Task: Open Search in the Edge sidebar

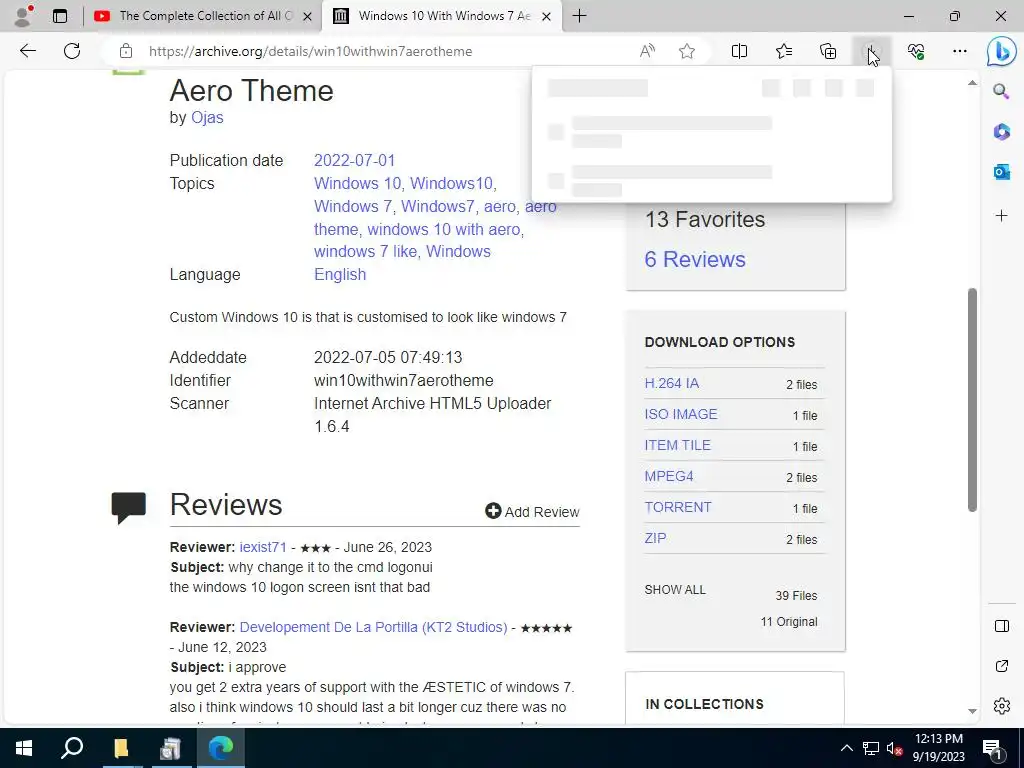Action: 1001,91
